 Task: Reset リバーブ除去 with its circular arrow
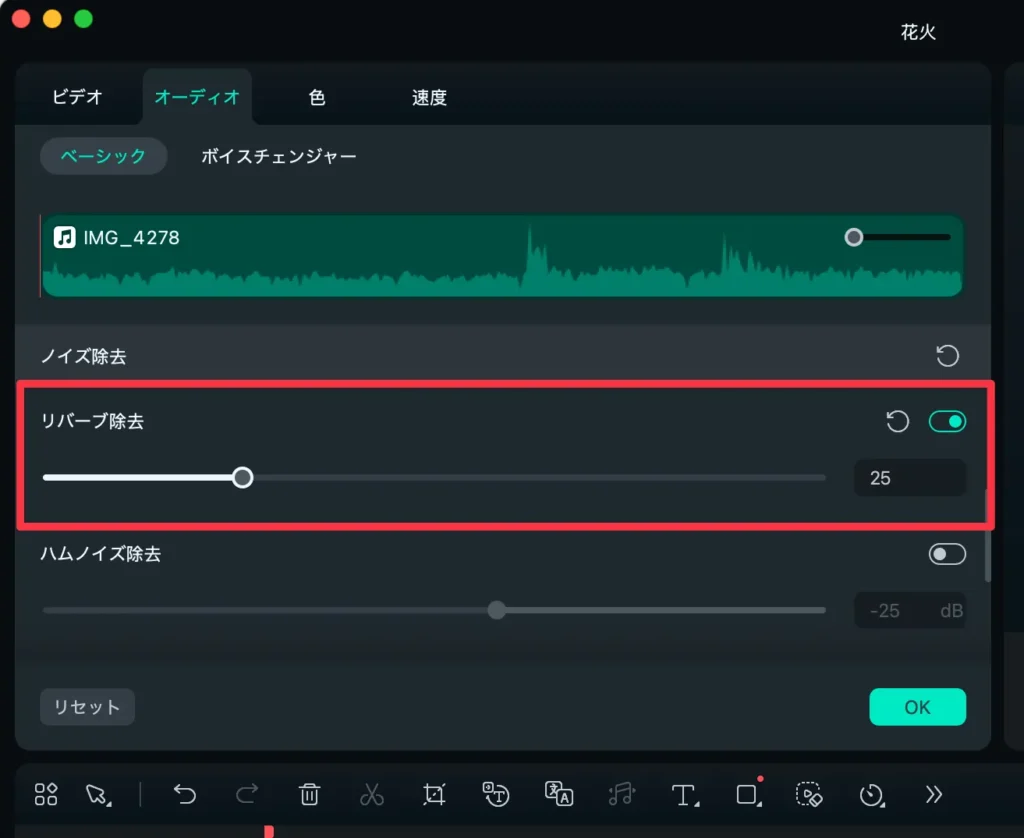coord(898,422)
